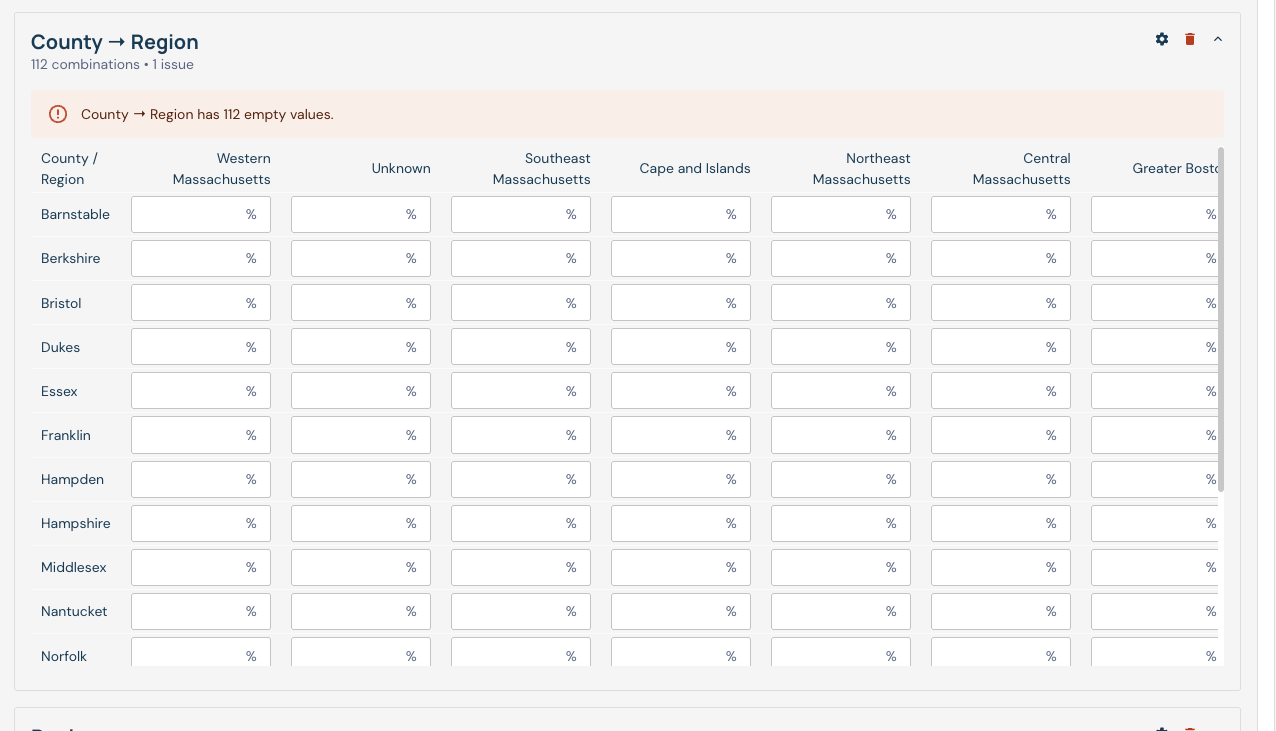The height and width of the screenshot is (731, 1276).
Task: Click Middlesex Central Massachusetts percent field
Action: point(1001,567)
